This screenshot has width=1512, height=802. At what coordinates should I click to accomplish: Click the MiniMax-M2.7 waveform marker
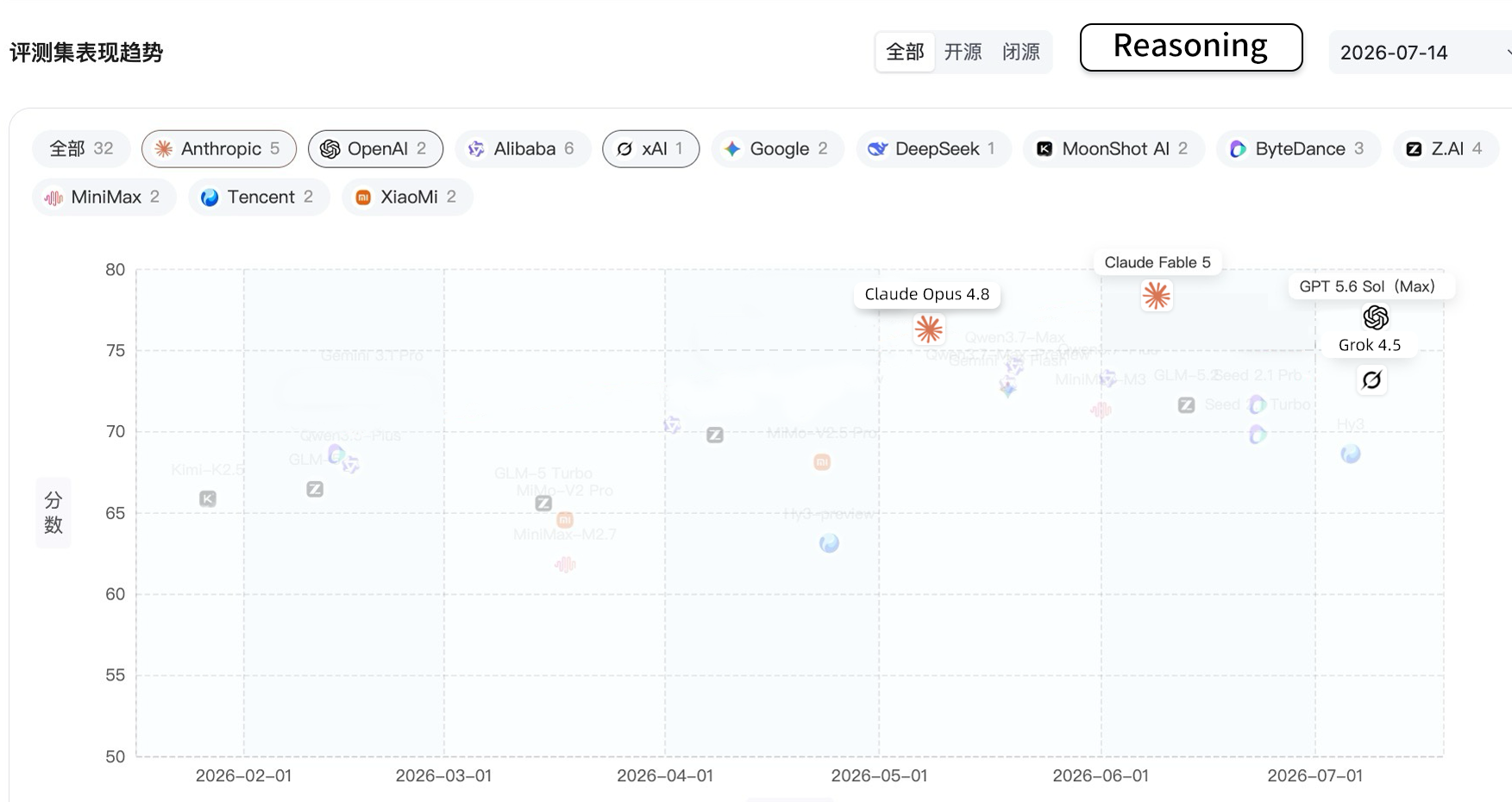click(565, 565)
